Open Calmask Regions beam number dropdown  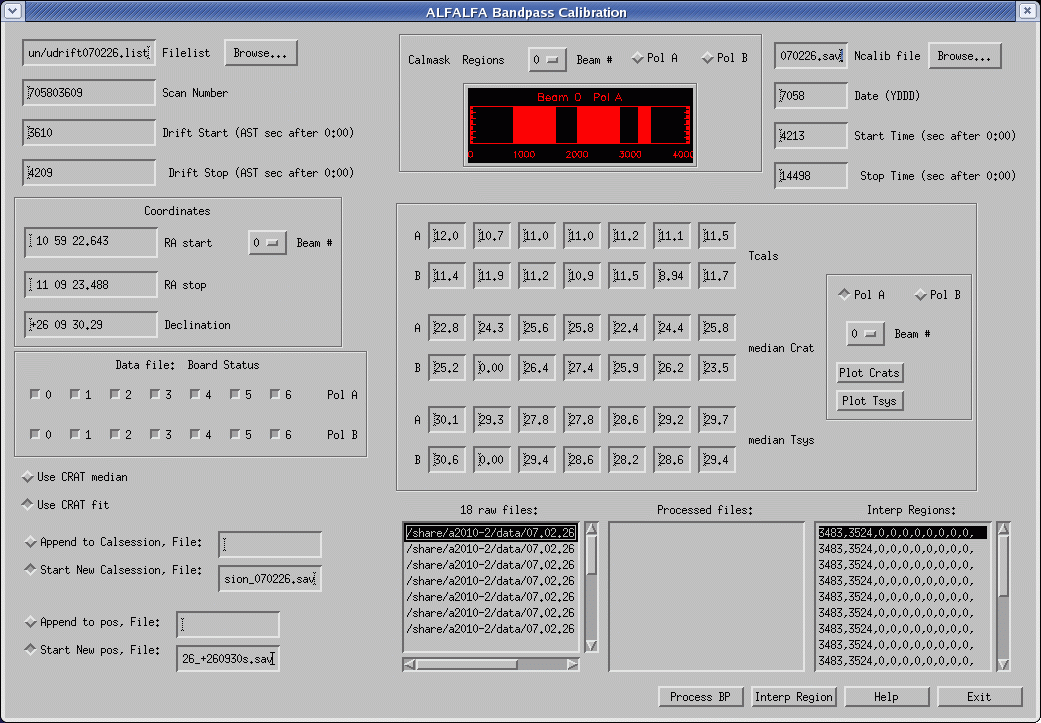point(548,60)
